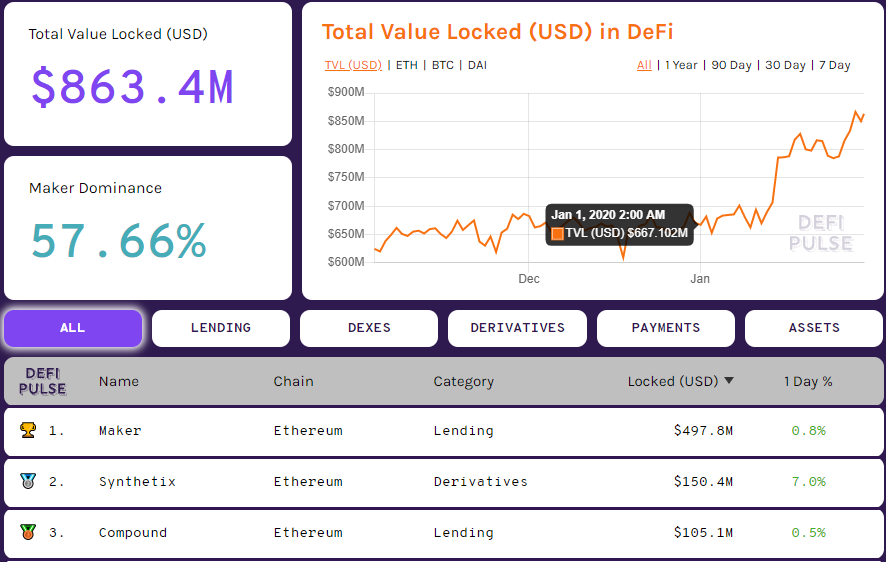Switch chart to ETH denomination

(x=407, y=65)
